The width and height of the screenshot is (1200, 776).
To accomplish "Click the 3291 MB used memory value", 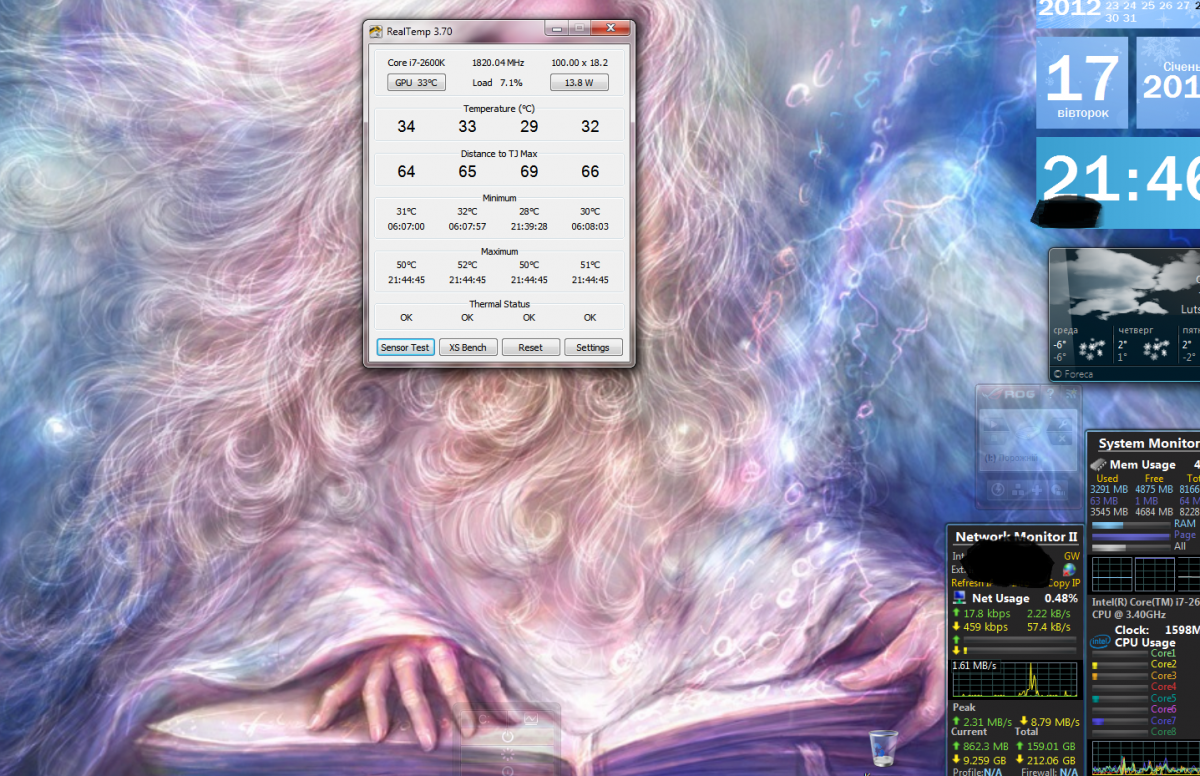I will pyautogui.click(x=1108, y=490).
